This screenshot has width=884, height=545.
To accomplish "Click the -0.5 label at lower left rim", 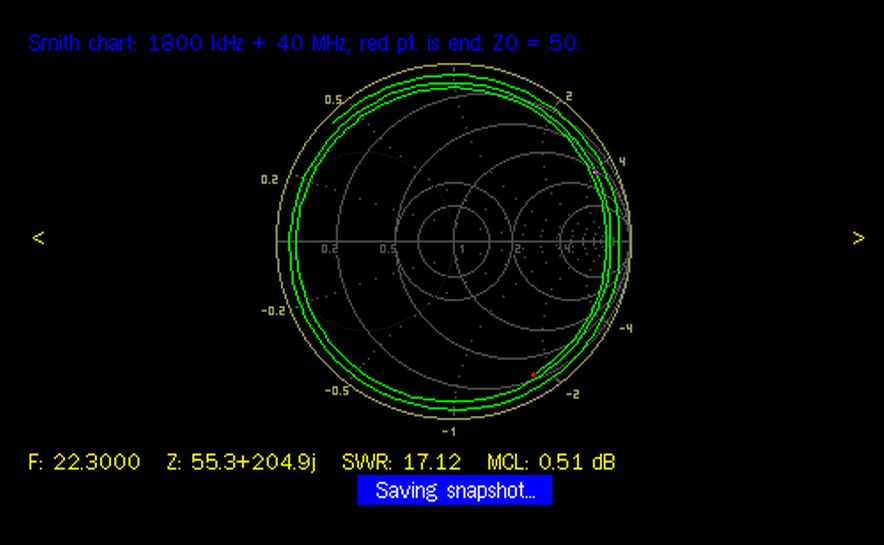I will (x=336, y=390).
